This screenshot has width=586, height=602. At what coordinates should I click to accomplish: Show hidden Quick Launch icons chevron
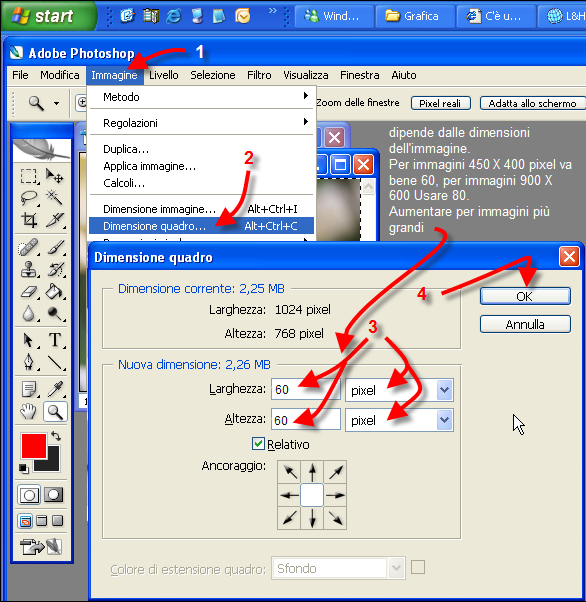click(x=273, y=11)
